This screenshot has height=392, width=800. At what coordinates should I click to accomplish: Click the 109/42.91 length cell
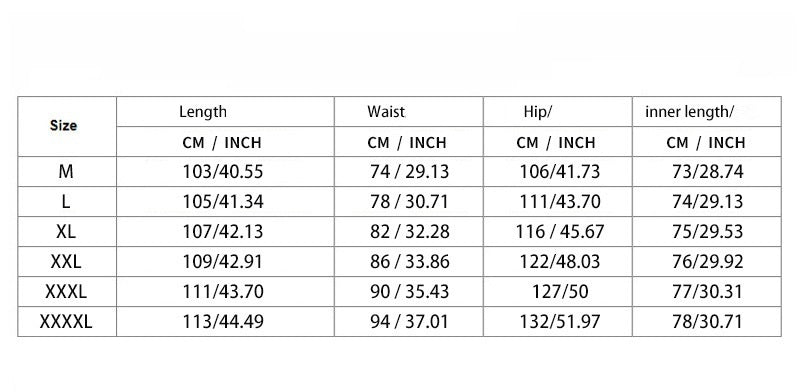(223, 262)
